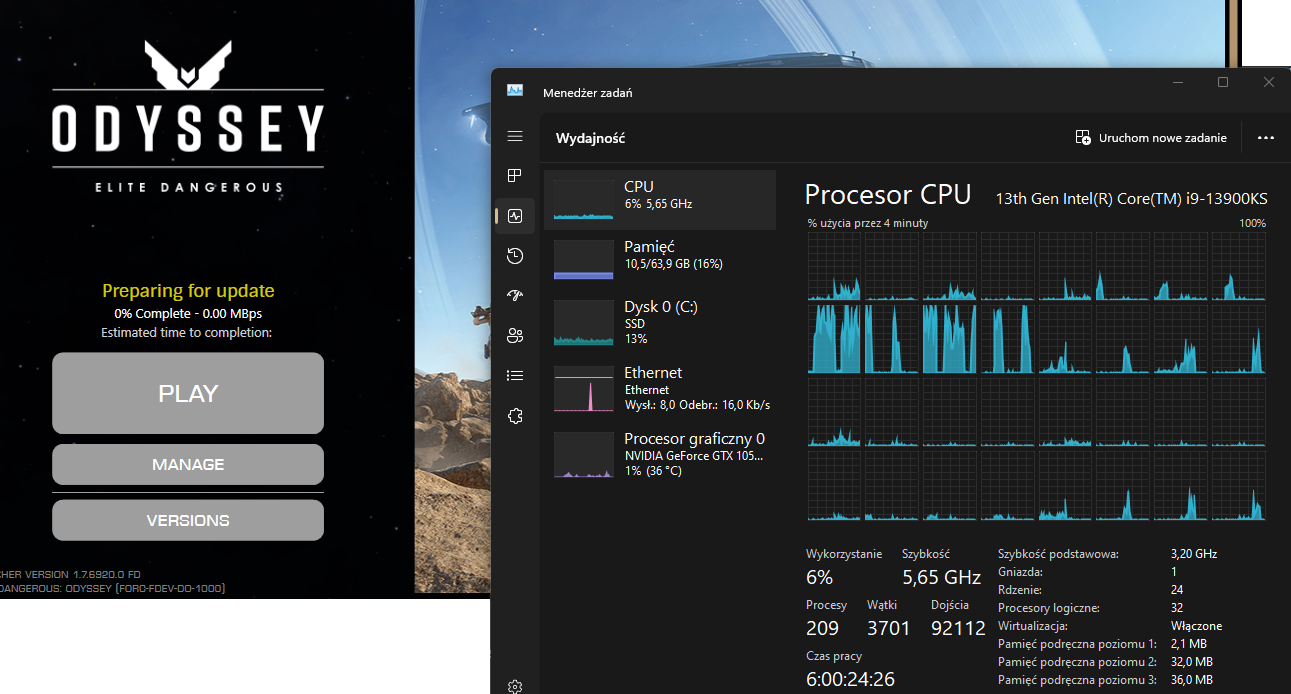Viewport: 1291px width, 694px height.
Task: Open the Task Manager hamburger navigation menu
Action: coord(515,136)
